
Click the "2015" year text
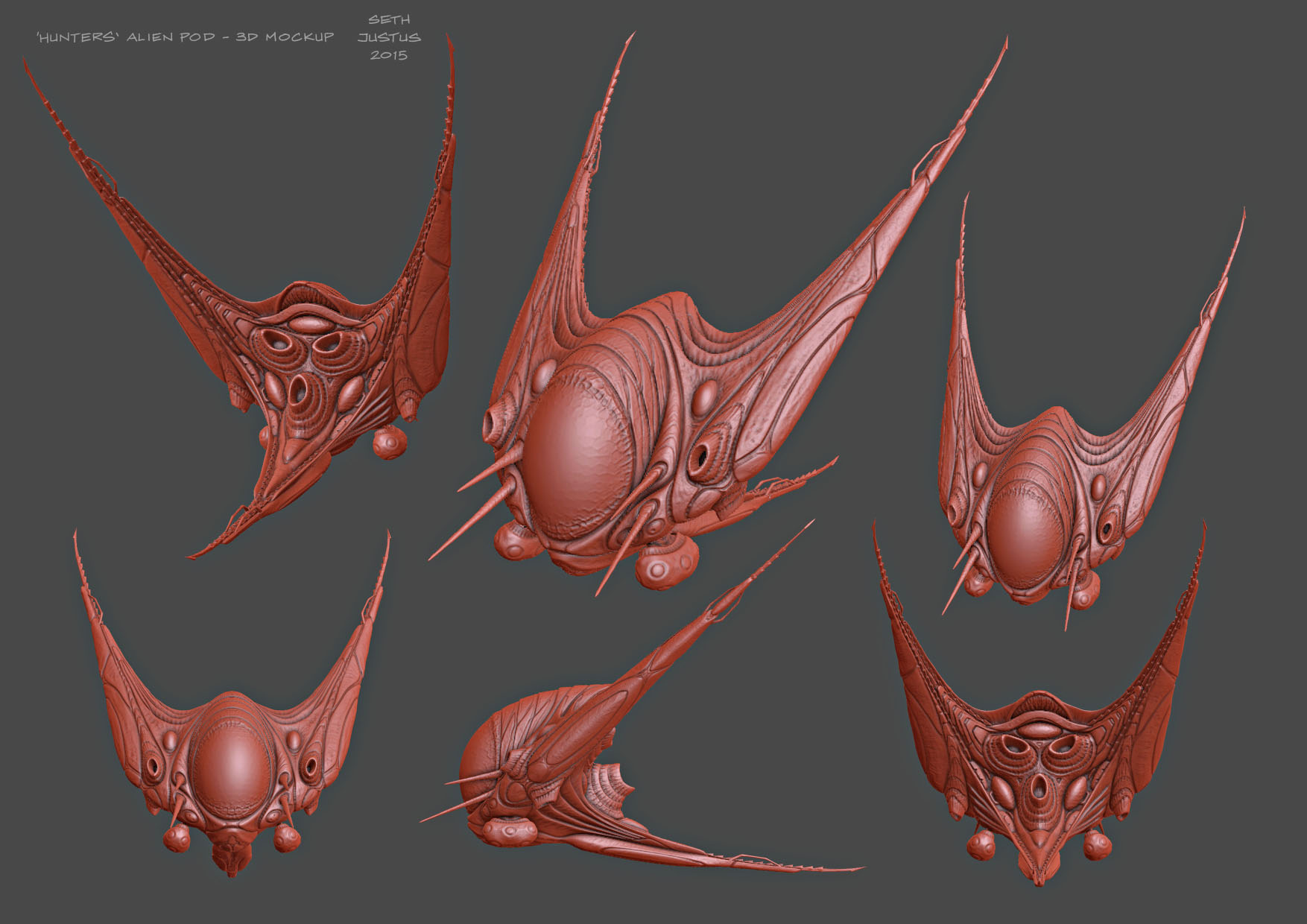pyautogui.click(x=389, y=55)
